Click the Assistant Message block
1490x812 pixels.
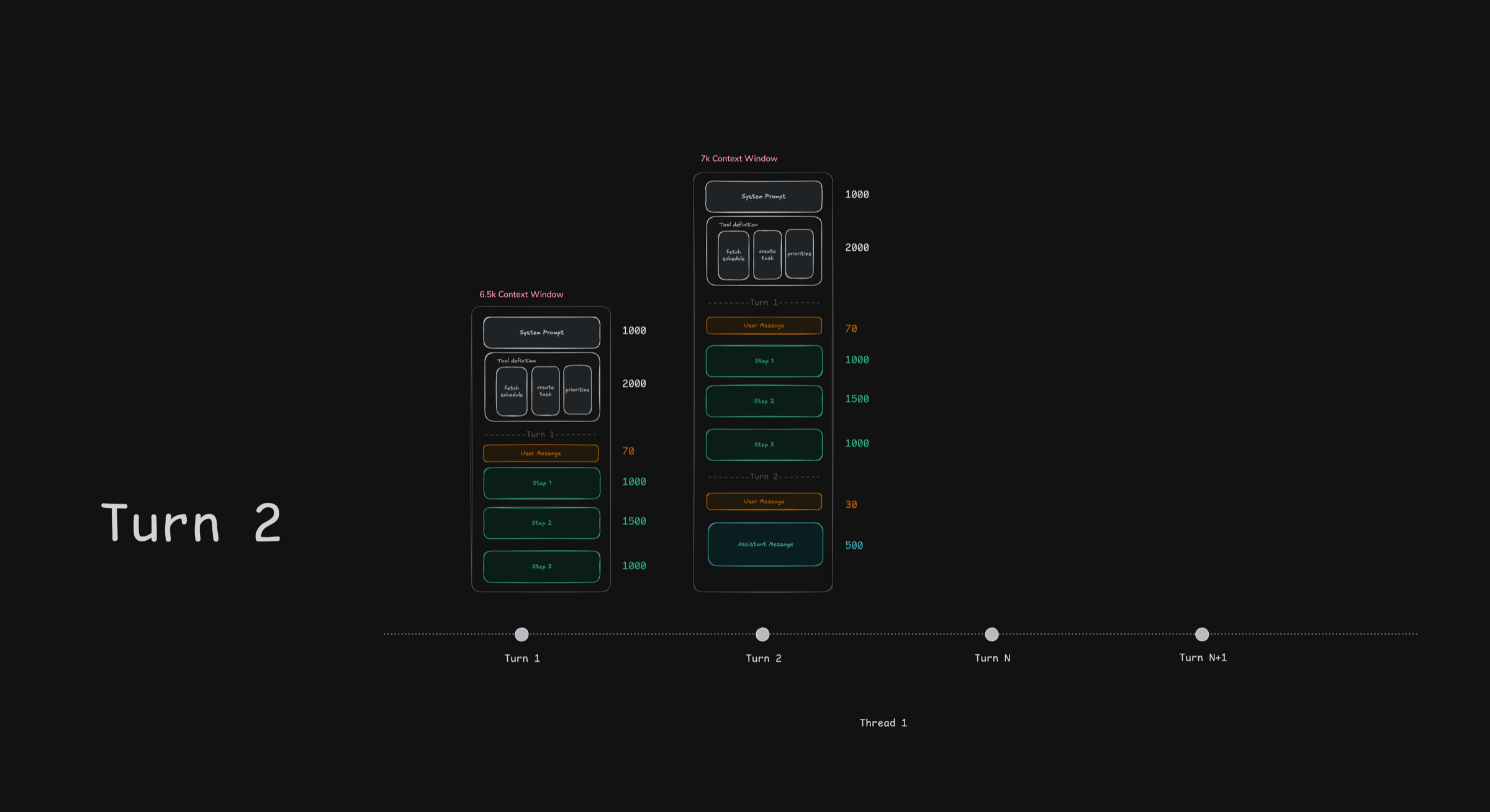pos(765,544)
